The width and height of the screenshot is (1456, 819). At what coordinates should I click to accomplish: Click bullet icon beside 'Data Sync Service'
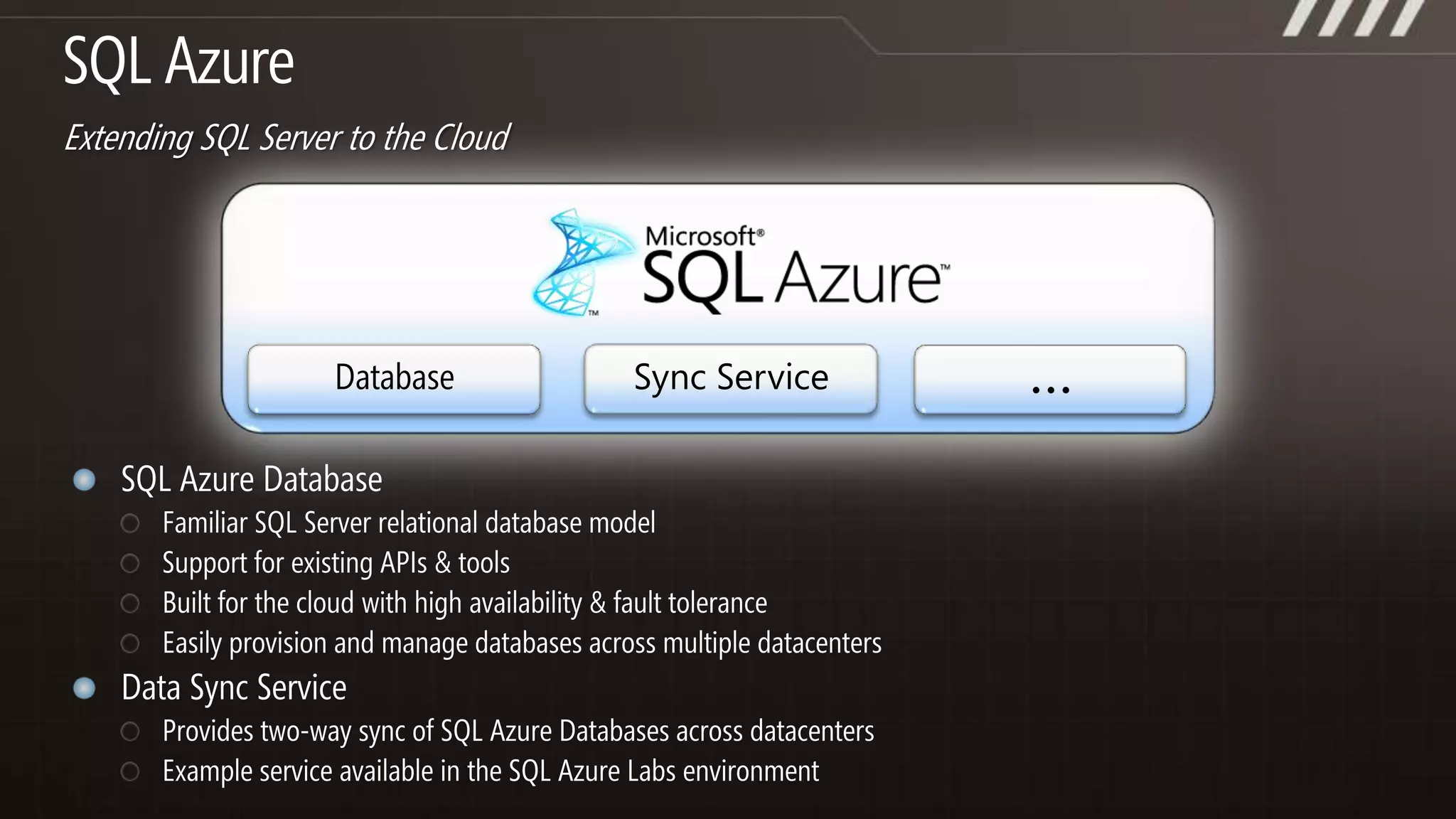pos(85,688)
